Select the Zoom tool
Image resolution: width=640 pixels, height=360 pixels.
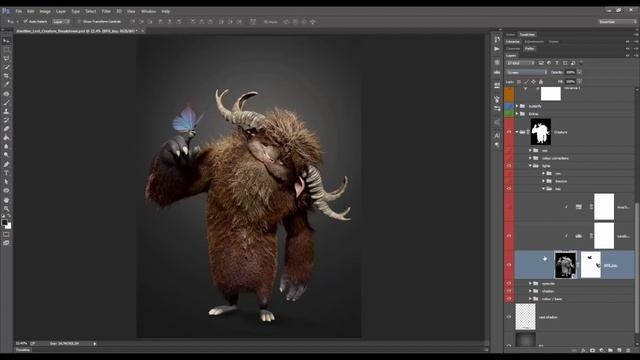[6, 209]
